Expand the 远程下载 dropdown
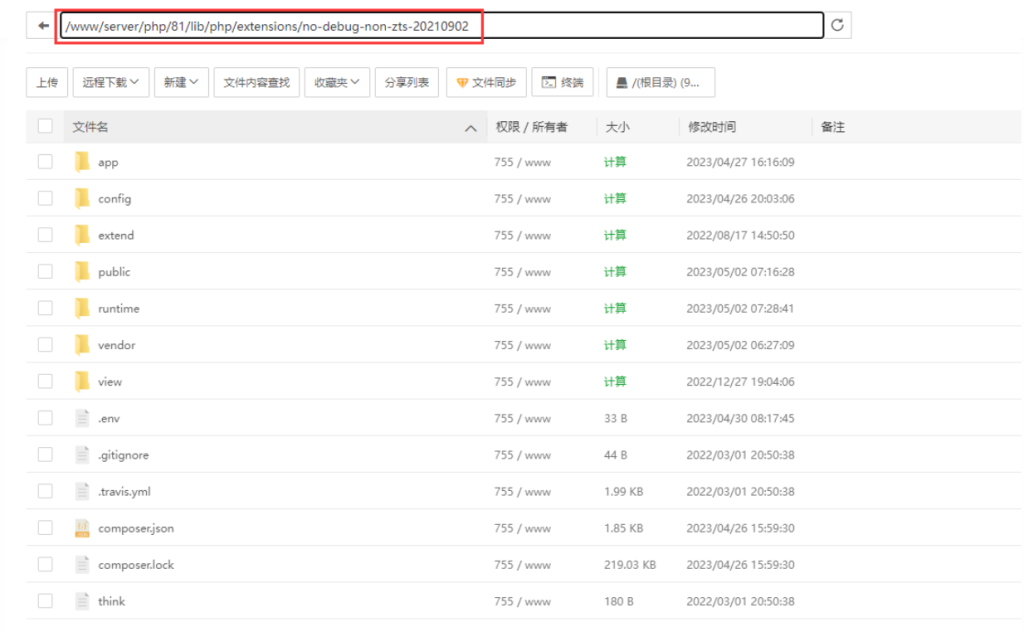 tap(110, 83)
